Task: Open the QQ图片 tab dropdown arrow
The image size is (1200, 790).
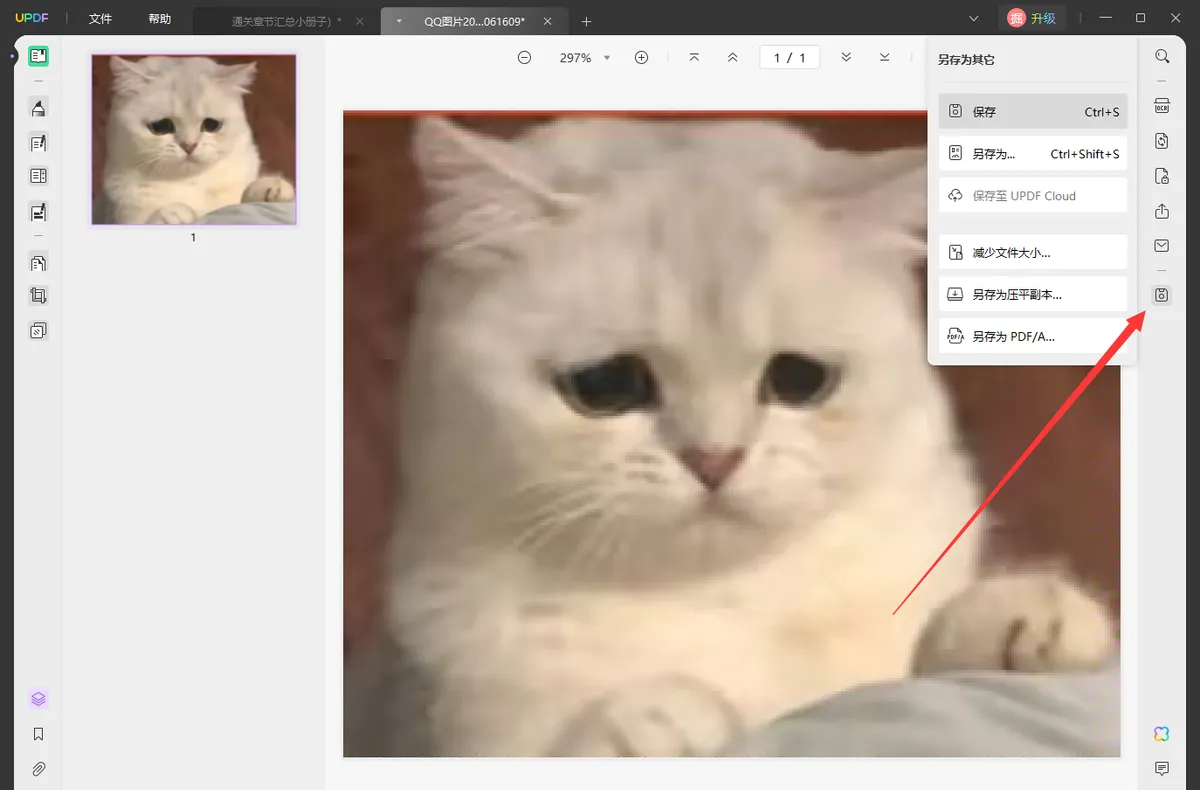Action: (x=399, y=20)
